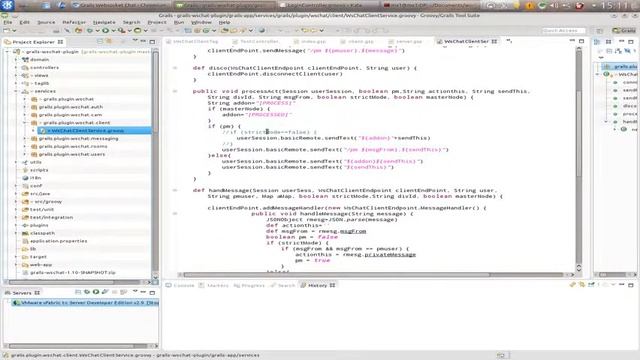Open the Edit menu
640x360 pixels.
click(x=24, y=22)
